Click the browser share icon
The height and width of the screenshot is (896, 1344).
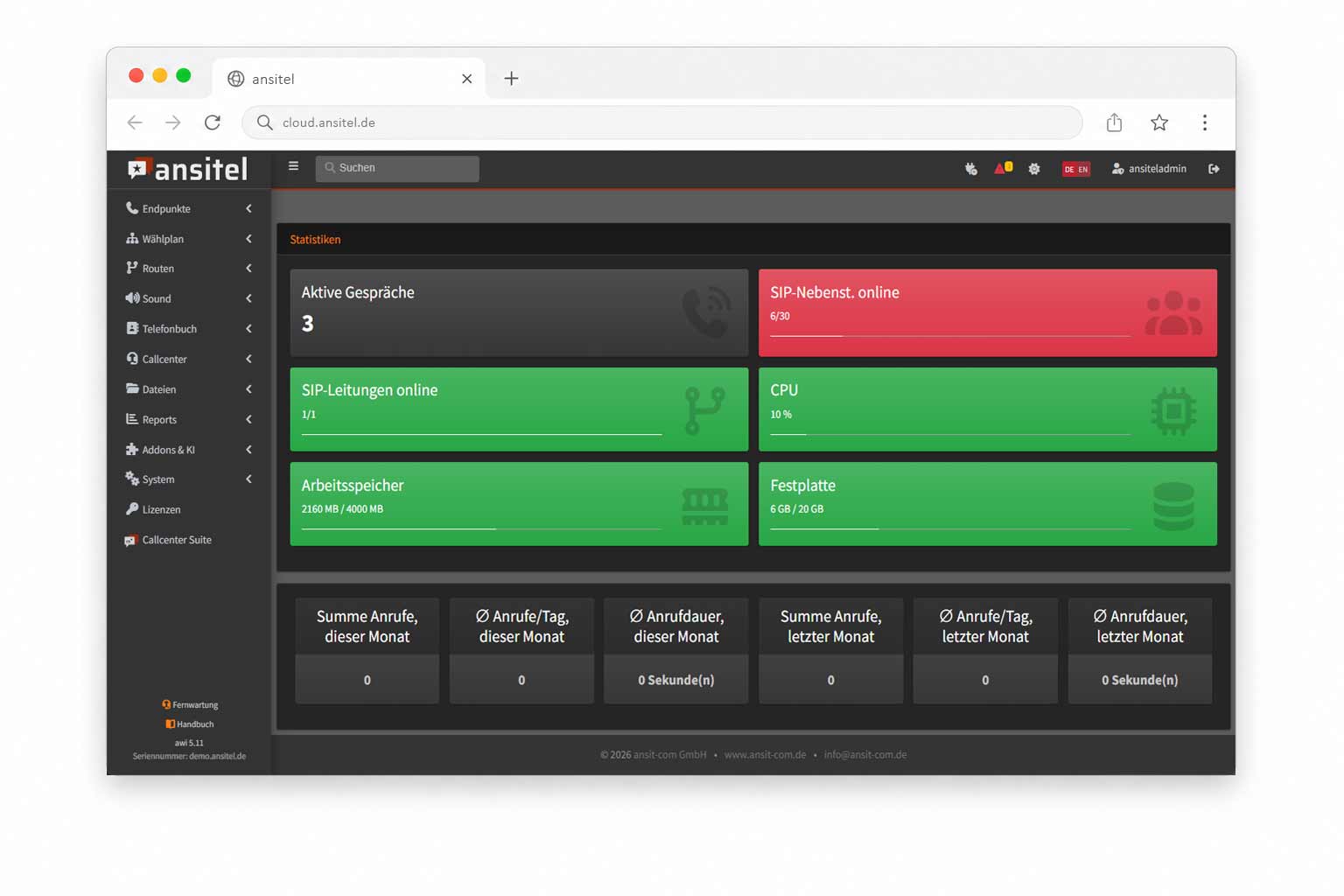point(1114,122)
